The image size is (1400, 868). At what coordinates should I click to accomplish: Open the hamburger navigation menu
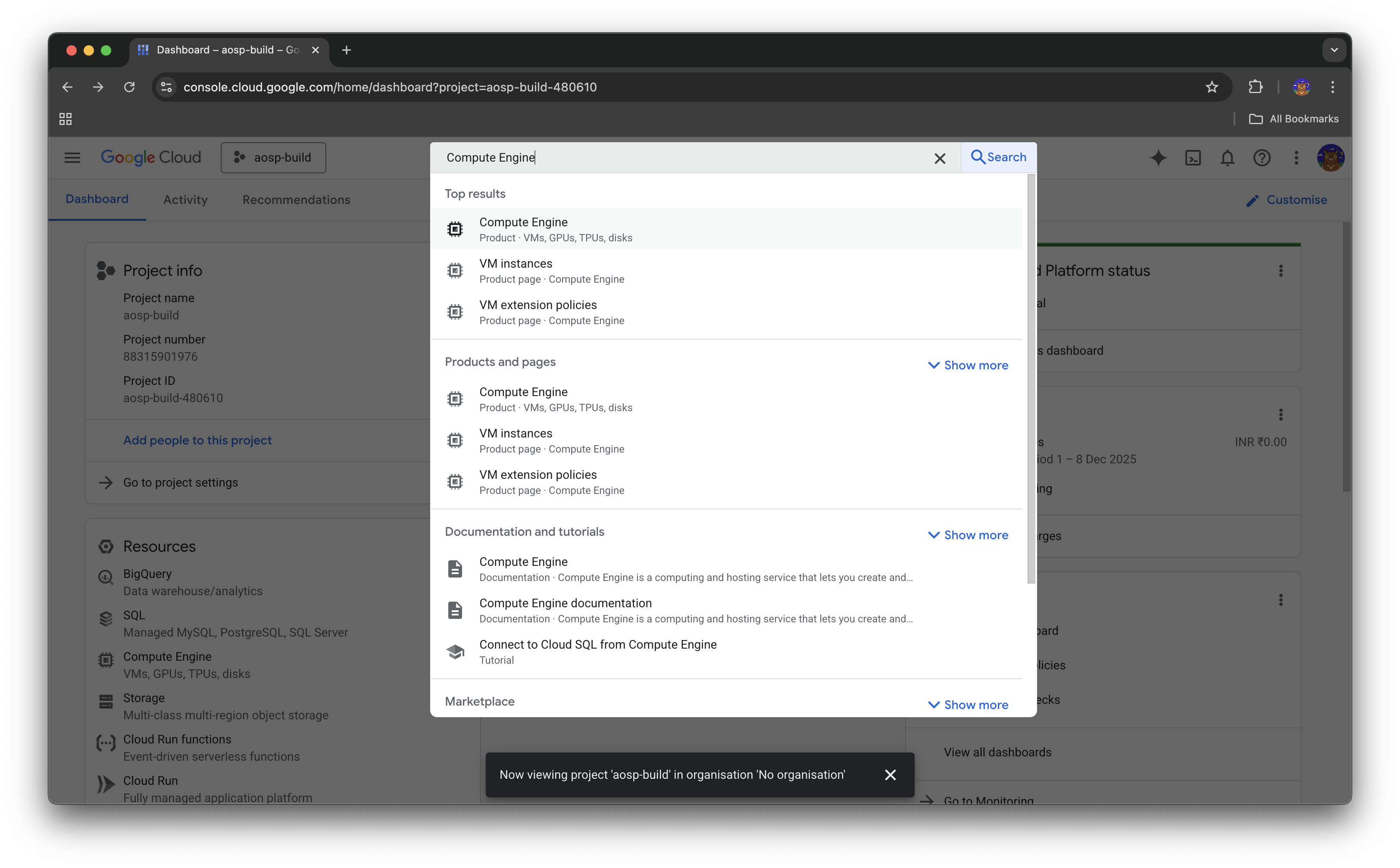pyautogui.click(x=72, y=158)
